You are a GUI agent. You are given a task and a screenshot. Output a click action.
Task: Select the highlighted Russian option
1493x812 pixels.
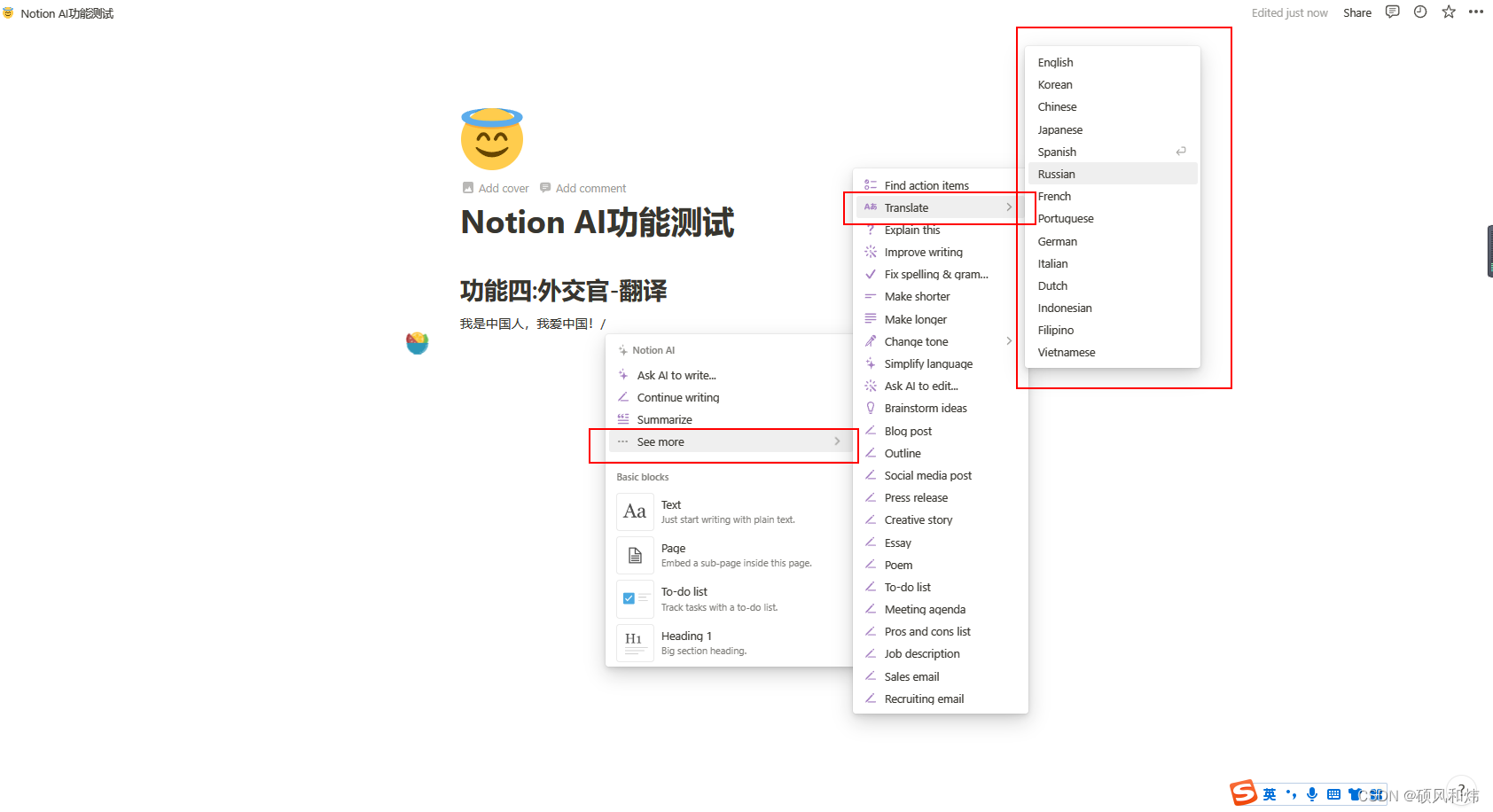[x=1113, y=174]
